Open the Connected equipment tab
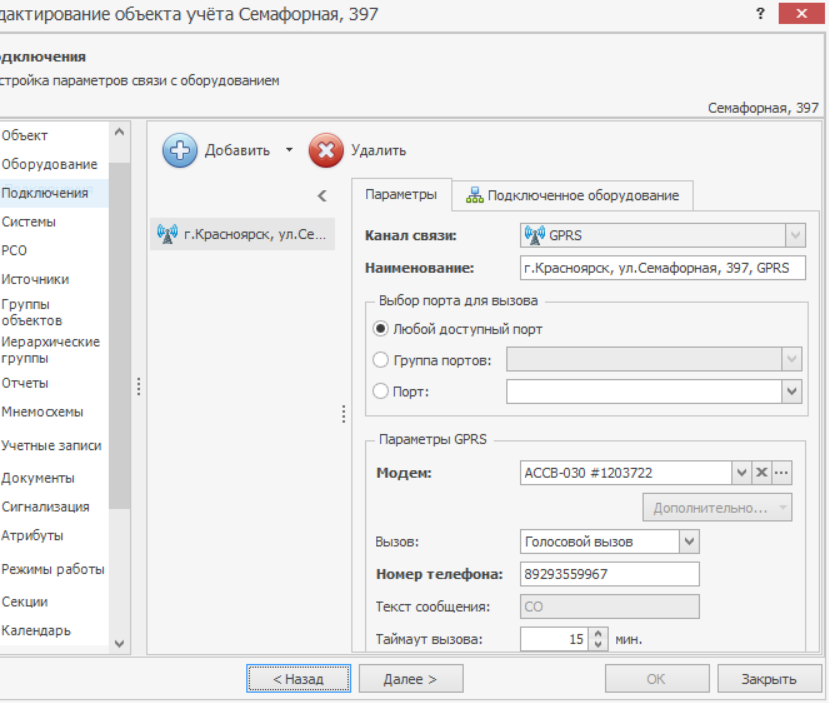Image resolution: width=829 pixels, height=703 pixels. pos(572,195)
